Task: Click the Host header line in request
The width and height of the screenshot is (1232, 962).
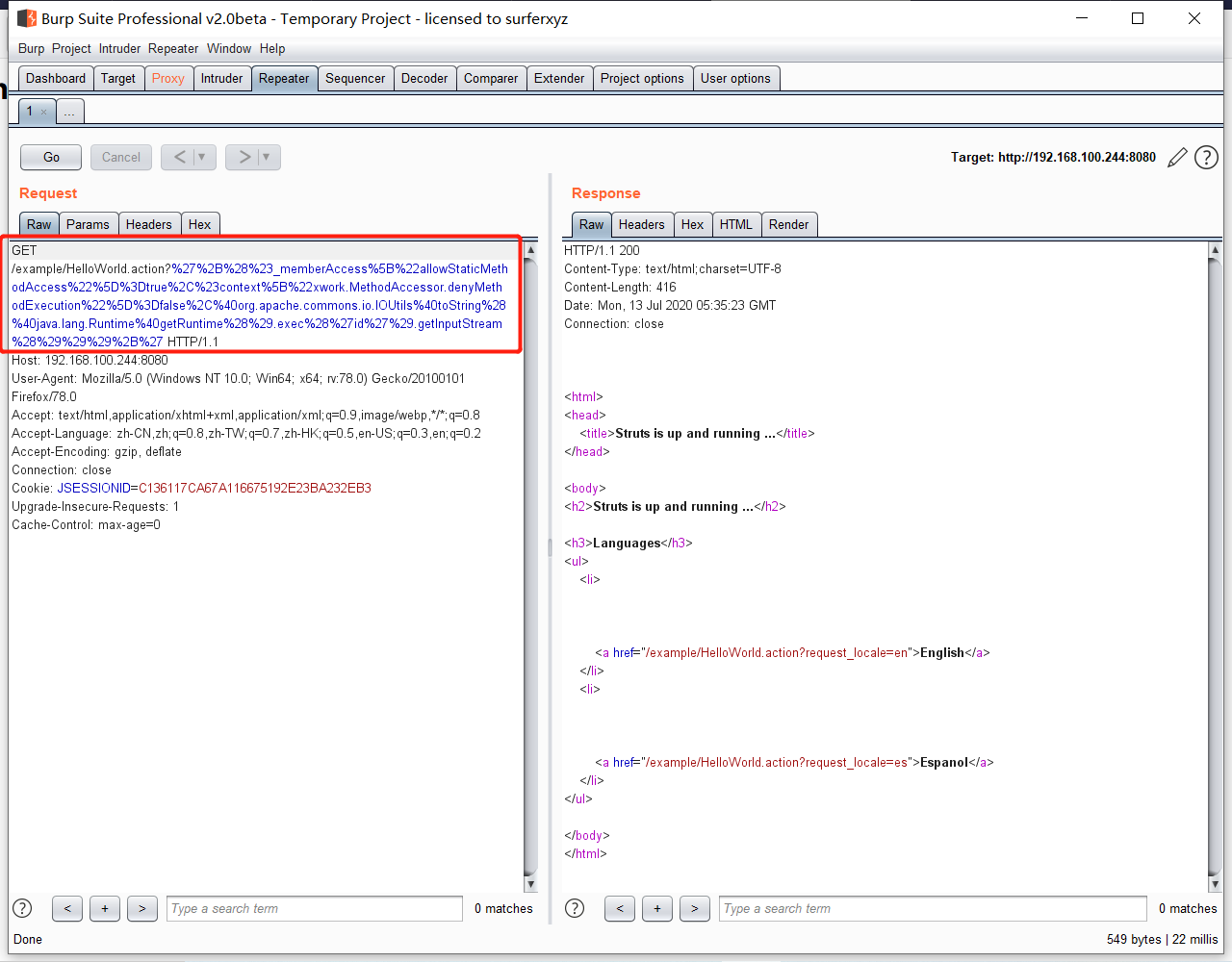Action: pyautogui.click(x=90, y=360)
